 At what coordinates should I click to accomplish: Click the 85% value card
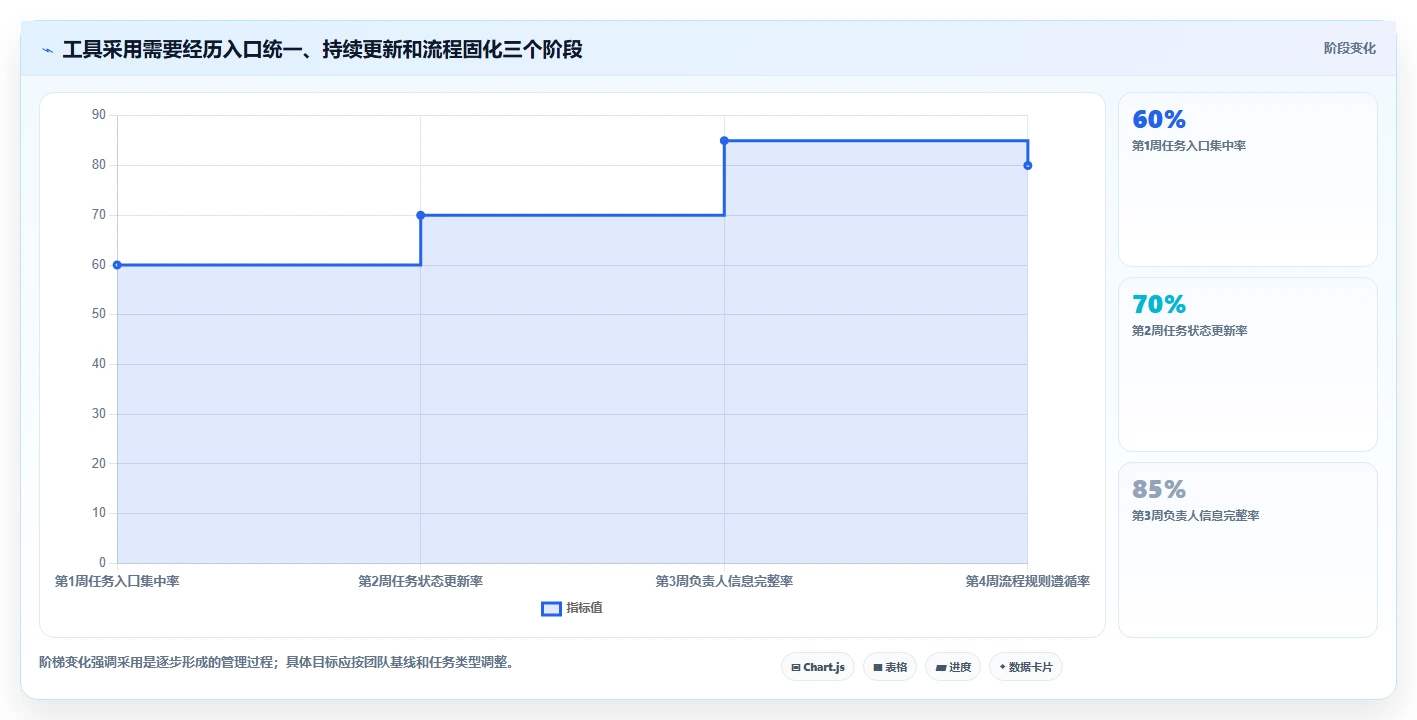(1248, 550)
